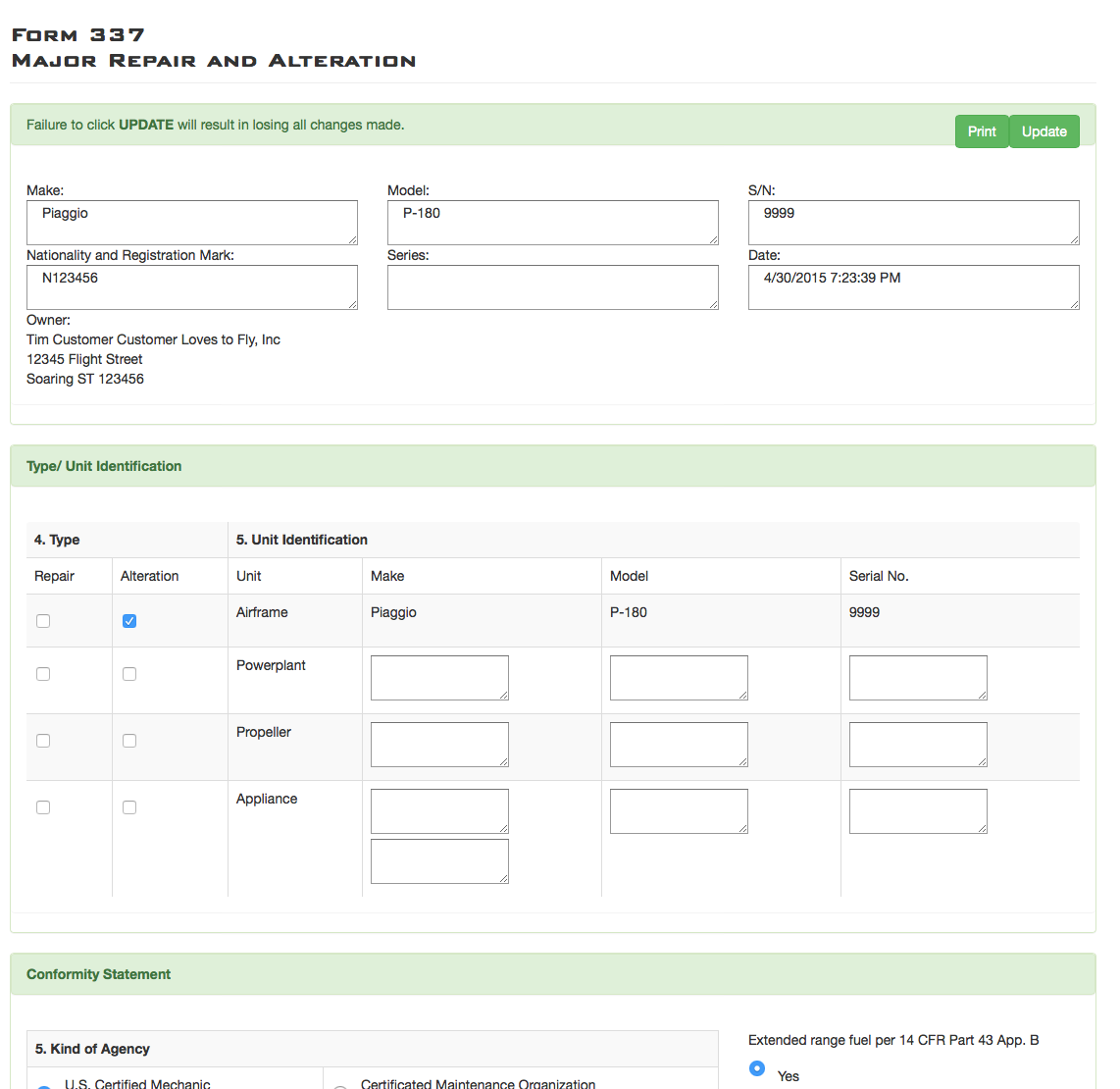Click the Powerplant unit label
The image size is (1120, 1089).
(x=271, y=665)
